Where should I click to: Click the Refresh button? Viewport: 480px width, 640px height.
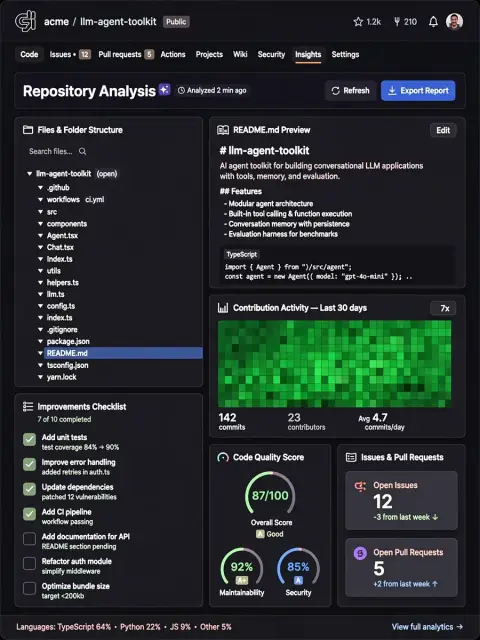351,91
